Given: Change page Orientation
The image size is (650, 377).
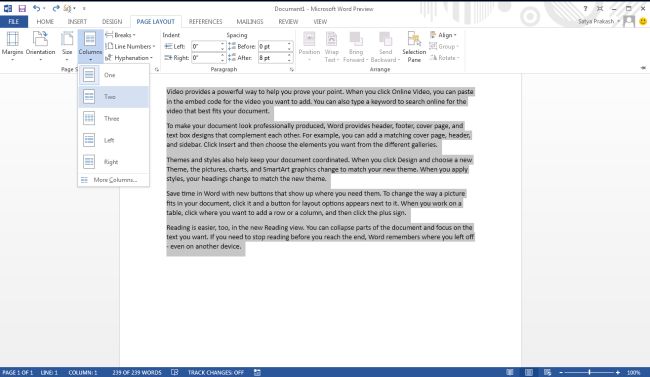Looking at the screenshot, I should coord(40,46).
